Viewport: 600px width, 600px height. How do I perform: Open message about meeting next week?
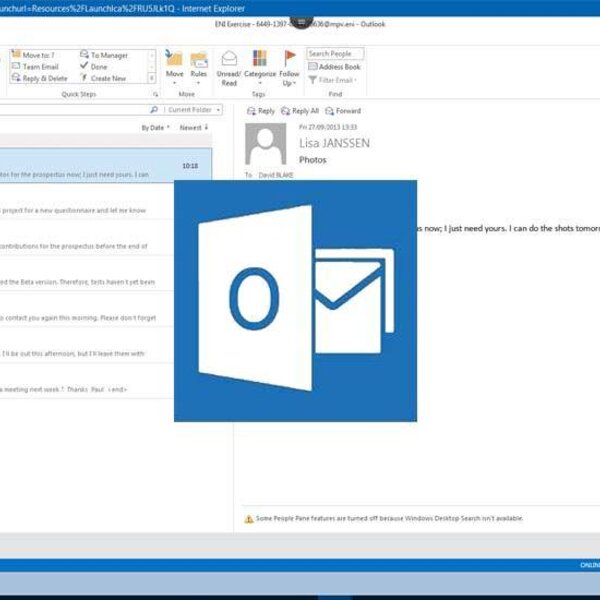pos(87,381)
